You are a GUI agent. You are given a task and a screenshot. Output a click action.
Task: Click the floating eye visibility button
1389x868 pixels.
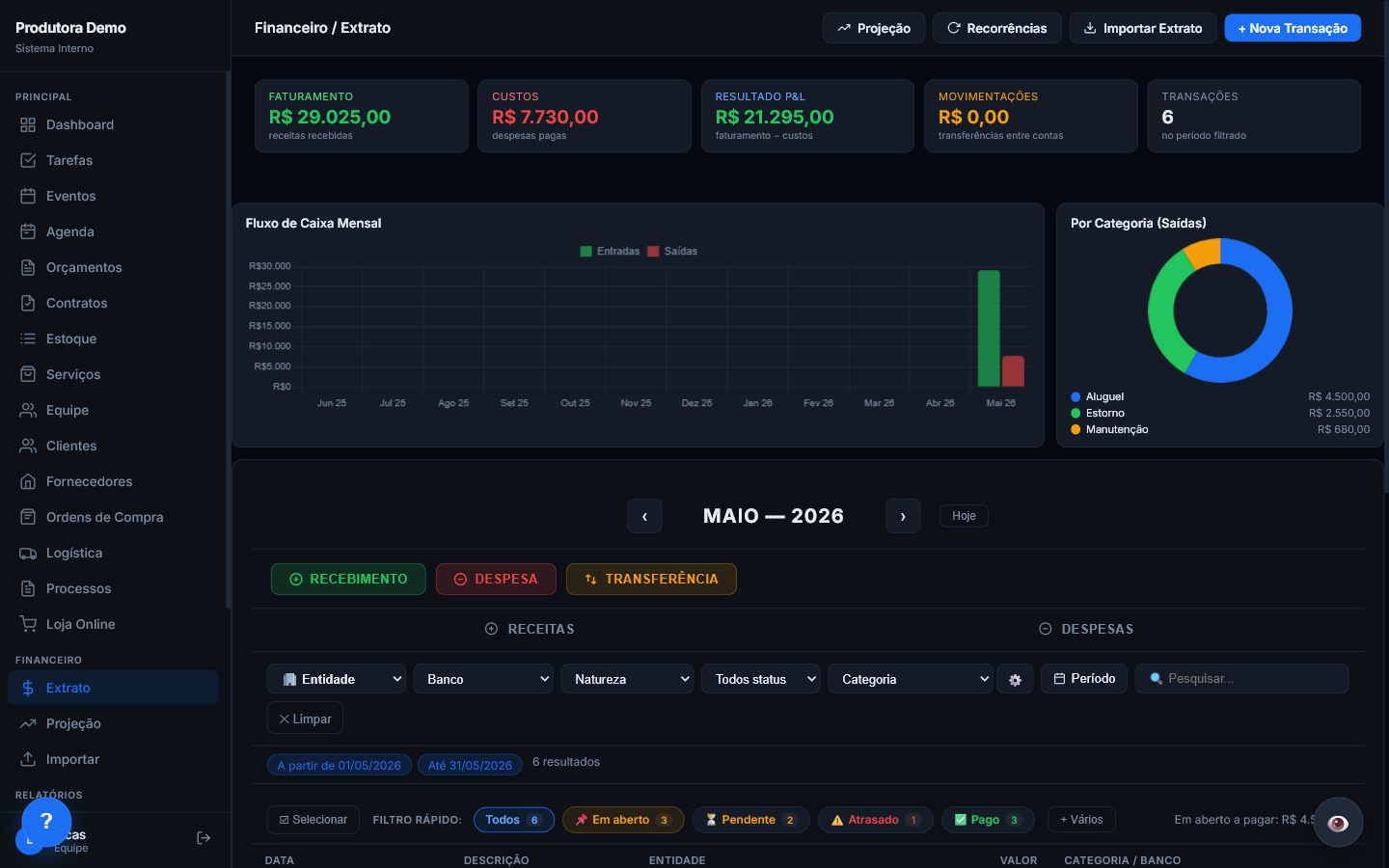pyautogui.click(x=1338, y=823)
